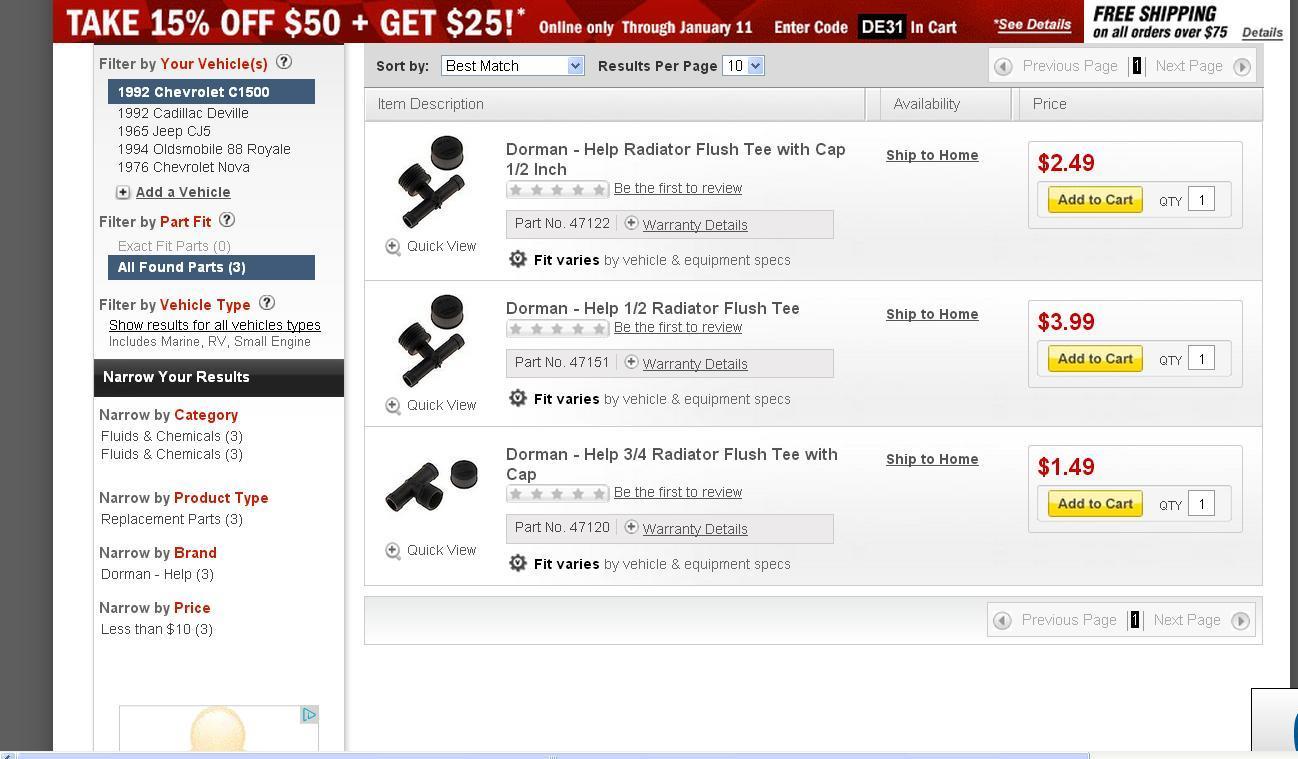
Task: Click the help icon beside Vehicle Type
Action: click(266, 303)
